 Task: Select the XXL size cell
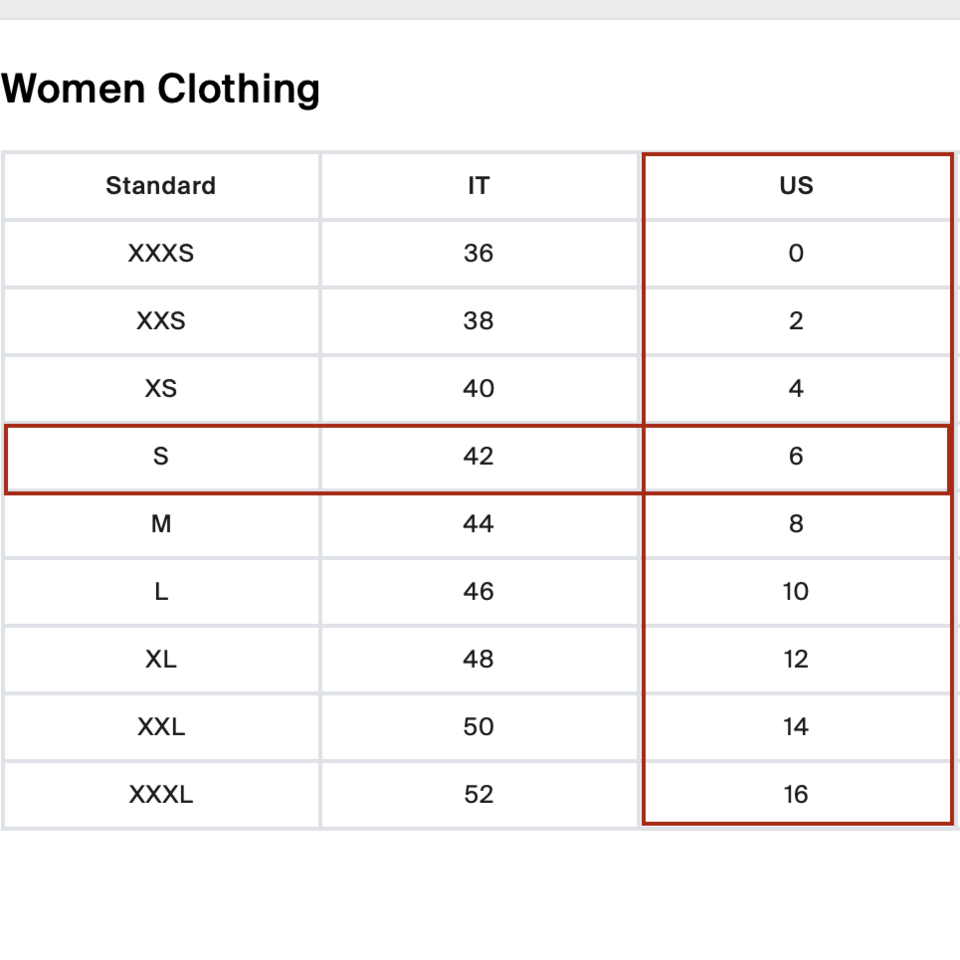pyautogui.click(x=161, y=727)
